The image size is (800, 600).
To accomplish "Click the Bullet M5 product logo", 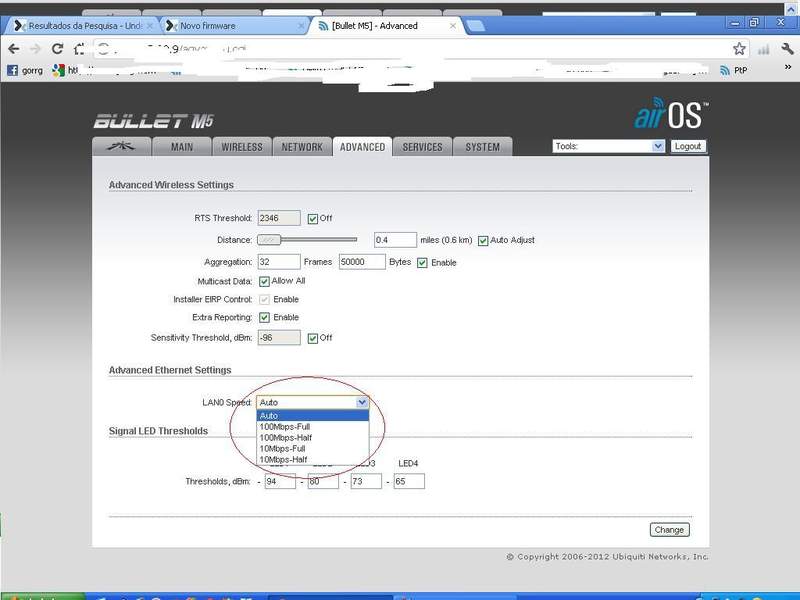I will [154, 121].
